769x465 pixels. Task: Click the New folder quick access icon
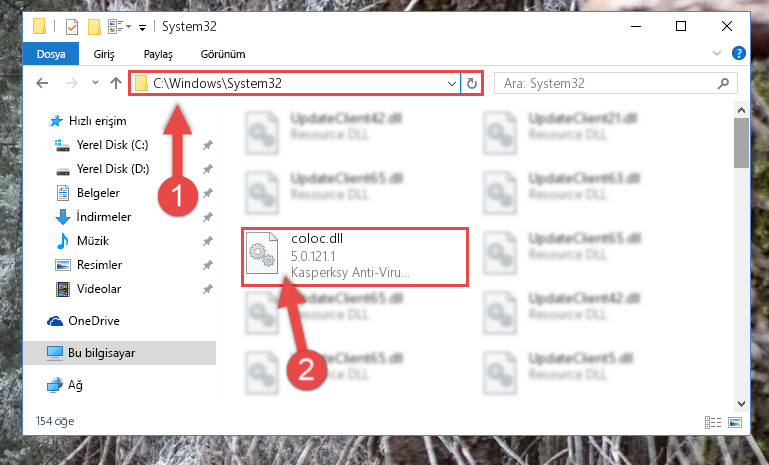coord(94,26)
